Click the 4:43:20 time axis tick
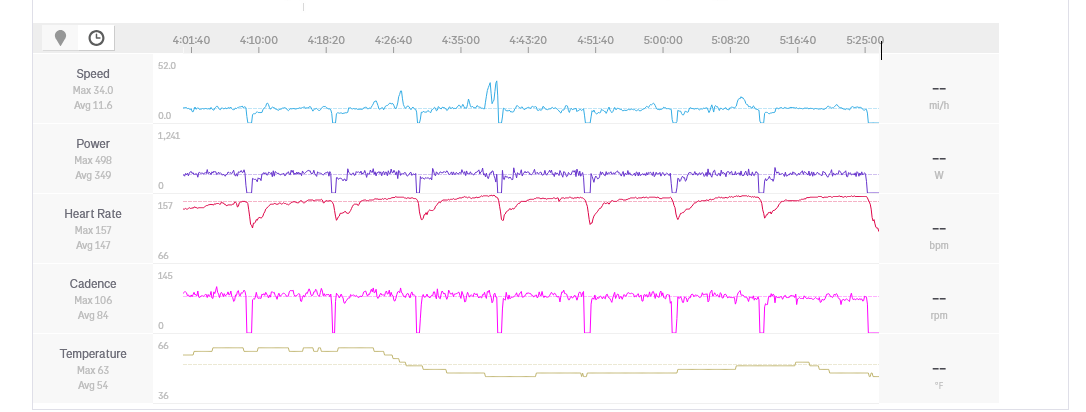Viewport: 1086px width, 412px height. click(x=528, y=40)
